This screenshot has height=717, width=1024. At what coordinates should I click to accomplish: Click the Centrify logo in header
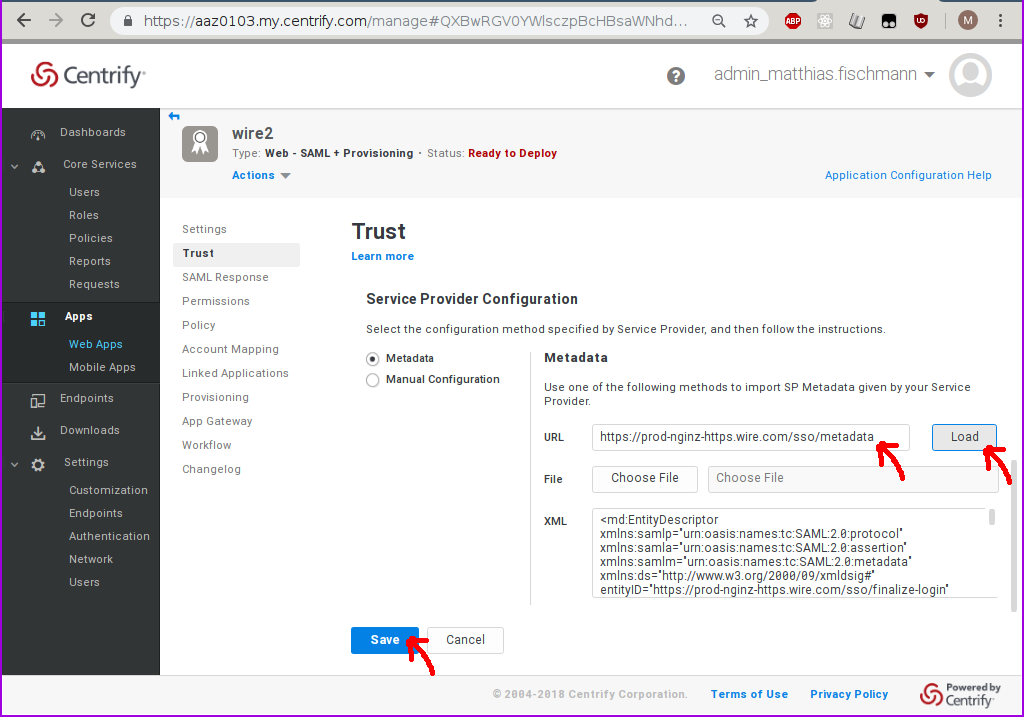click(88, 75)
